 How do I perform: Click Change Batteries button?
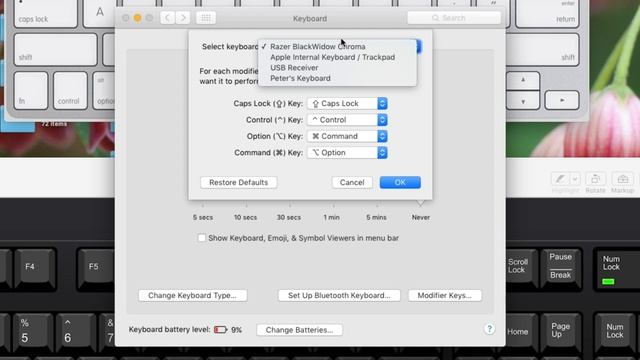click(x=299, y=330)
